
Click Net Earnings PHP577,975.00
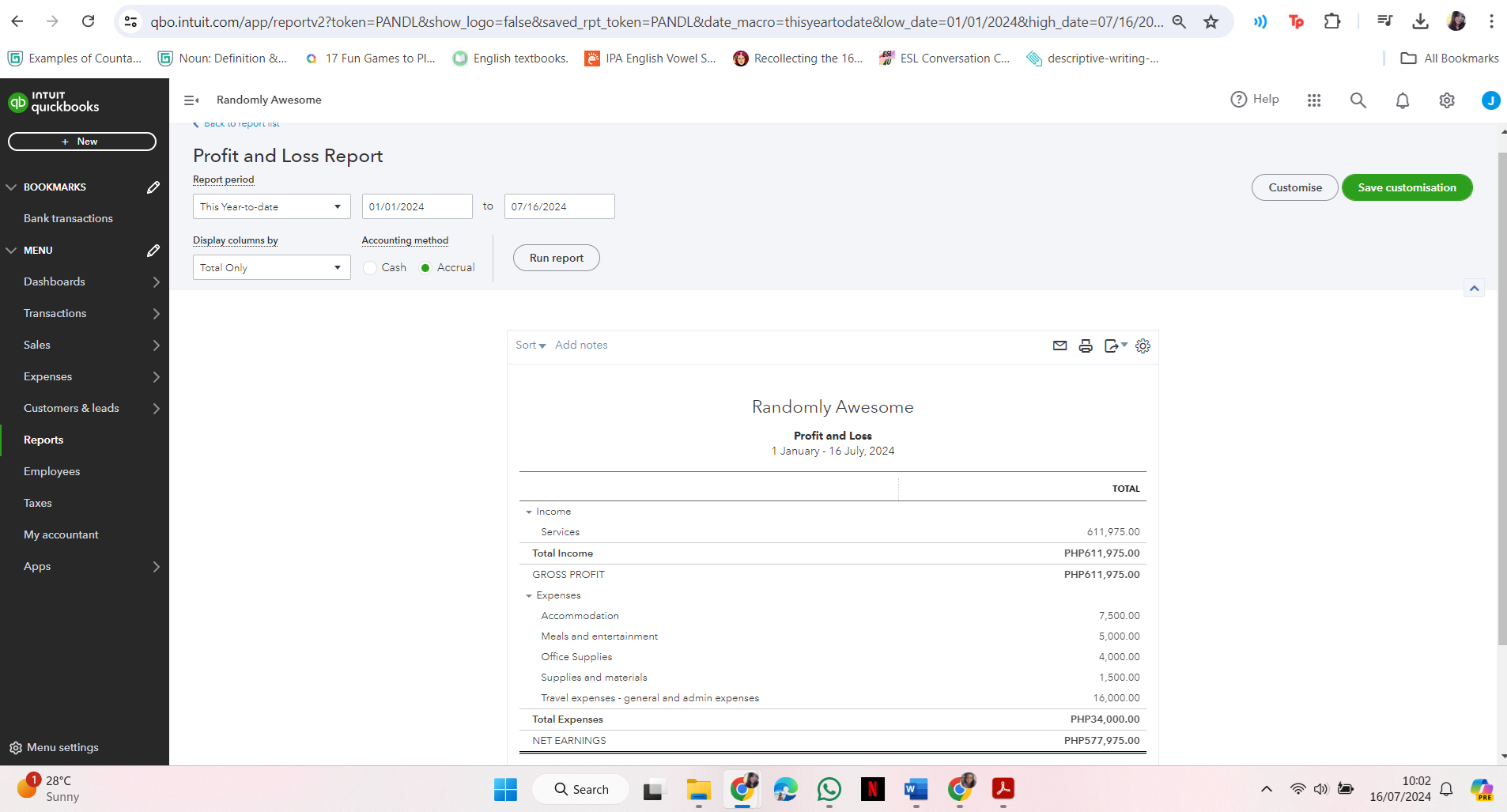(x=1102, y=742)
